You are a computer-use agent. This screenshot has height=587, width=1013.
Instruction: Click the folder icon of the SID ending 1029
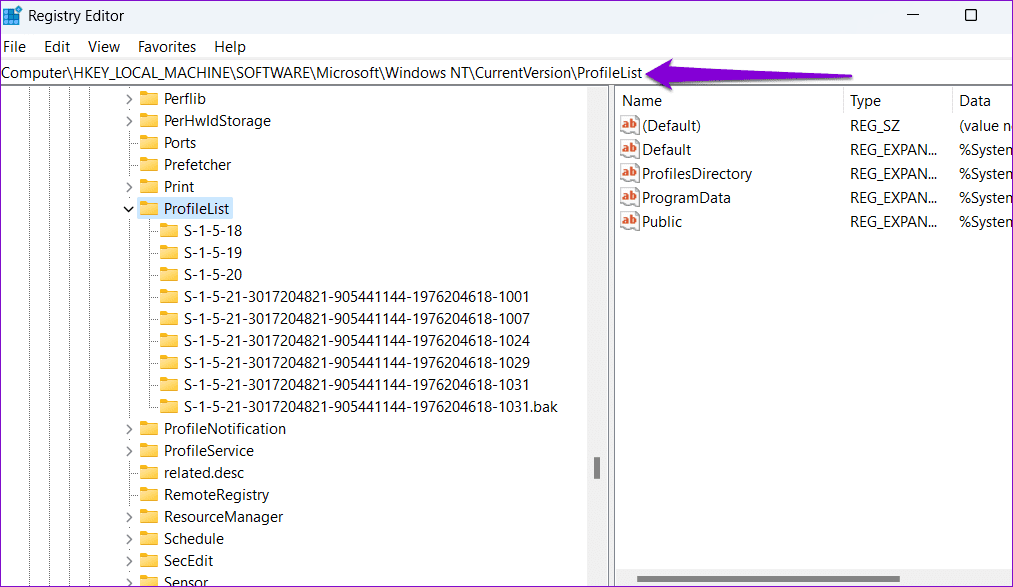[x=169, y=362]
